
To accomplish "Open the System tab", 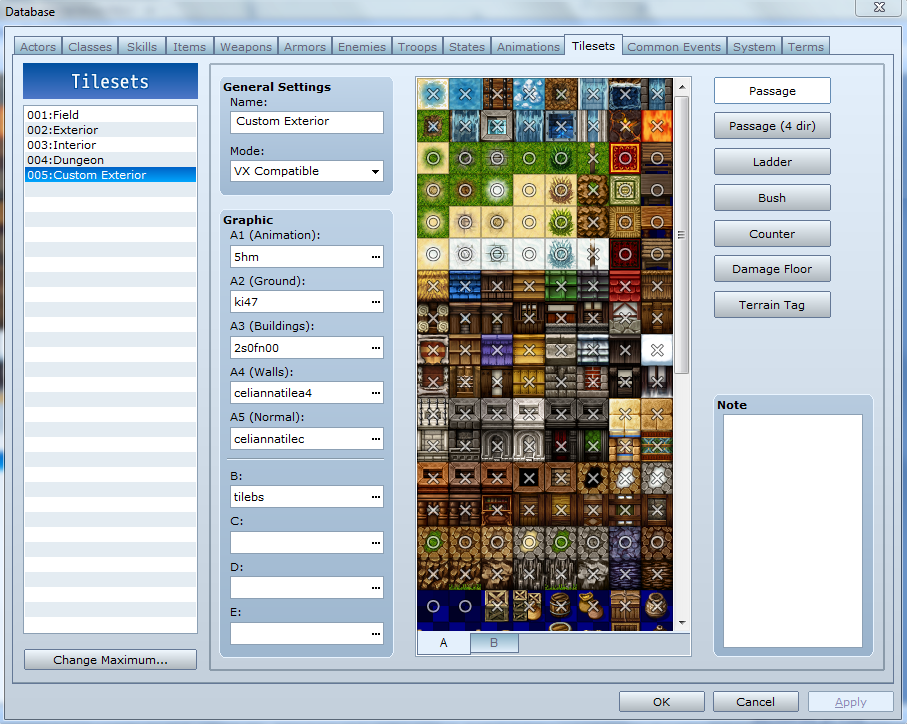I will (754, 47).
